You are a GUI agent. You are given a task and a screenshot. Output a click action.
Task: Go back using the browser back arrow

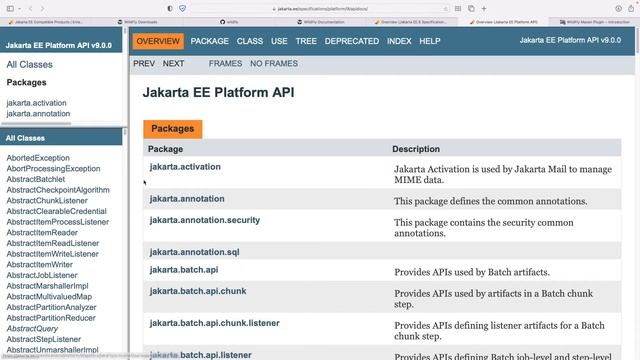pos(31,9)
